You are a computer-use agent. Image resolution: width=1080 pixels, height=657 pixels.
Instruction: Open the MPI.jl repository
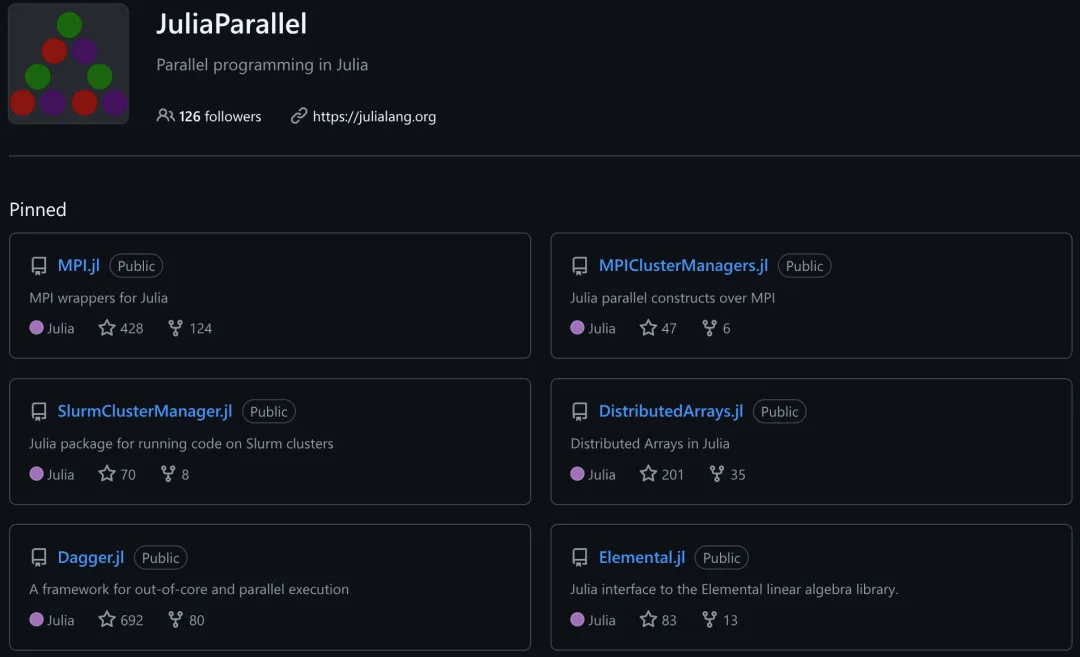point(79,265)
